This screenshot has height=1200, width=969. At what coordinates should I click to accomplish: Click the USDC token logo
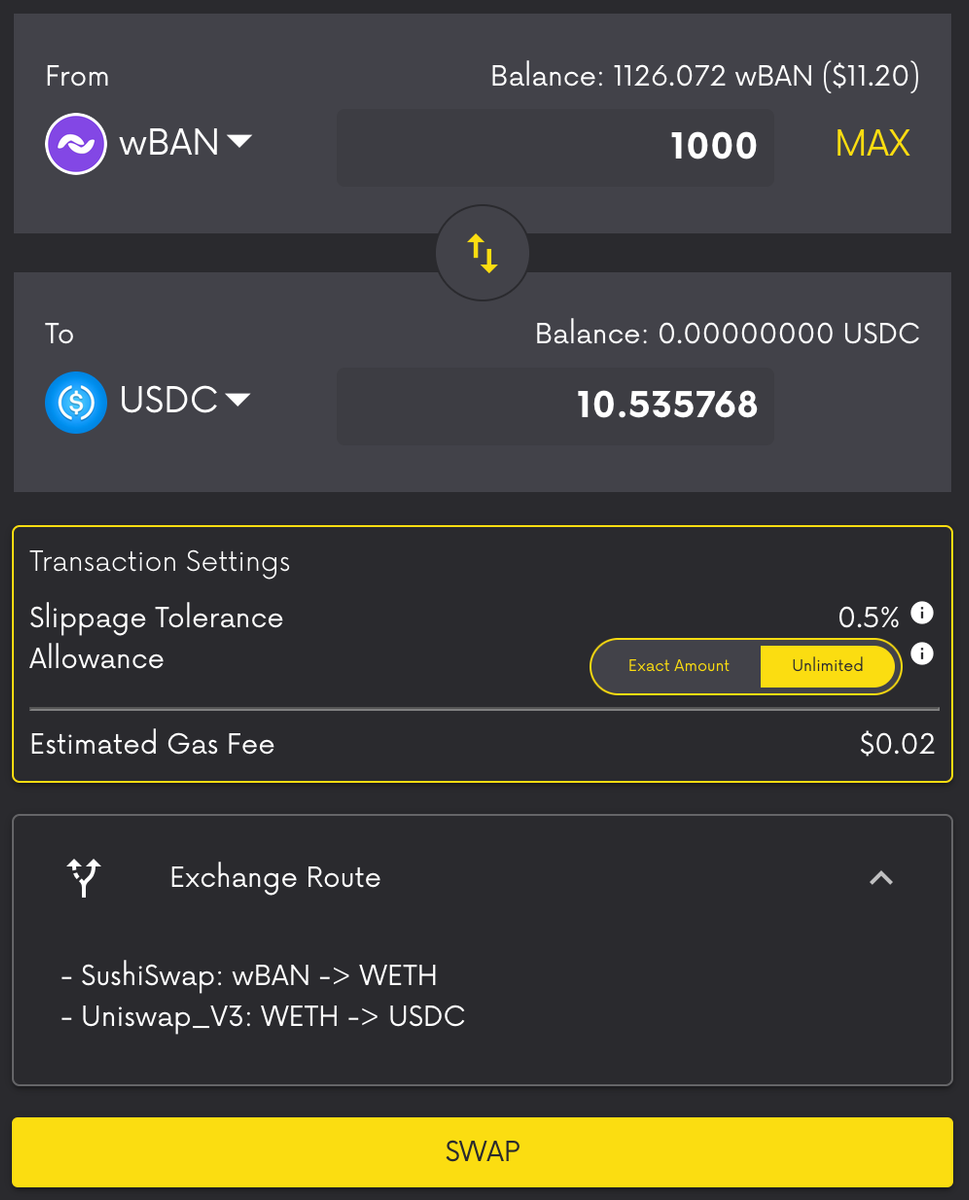(76, 402)
